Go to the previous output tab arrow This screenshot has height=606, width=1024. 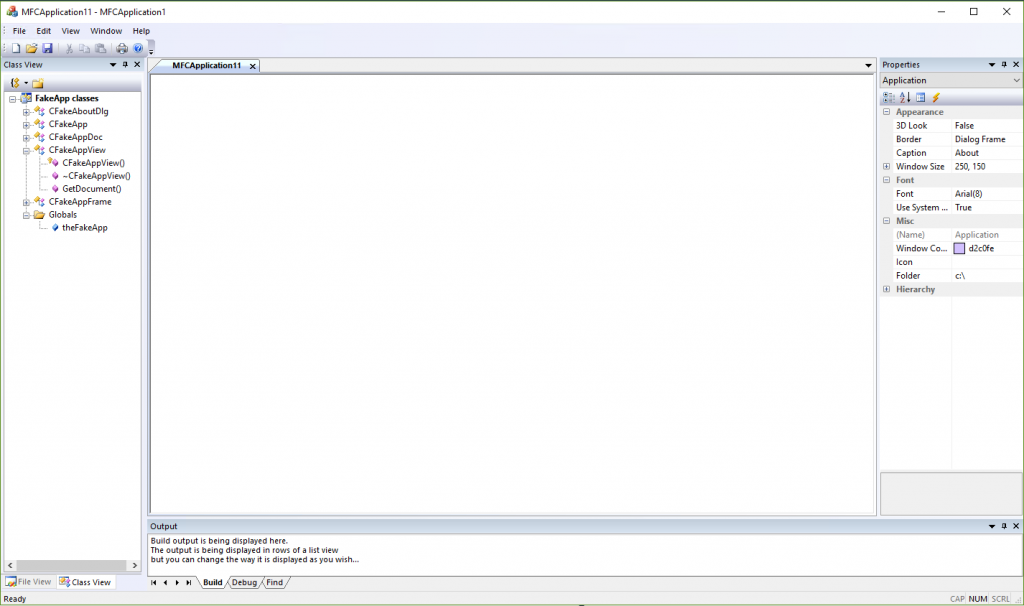[x=165, y=582]
